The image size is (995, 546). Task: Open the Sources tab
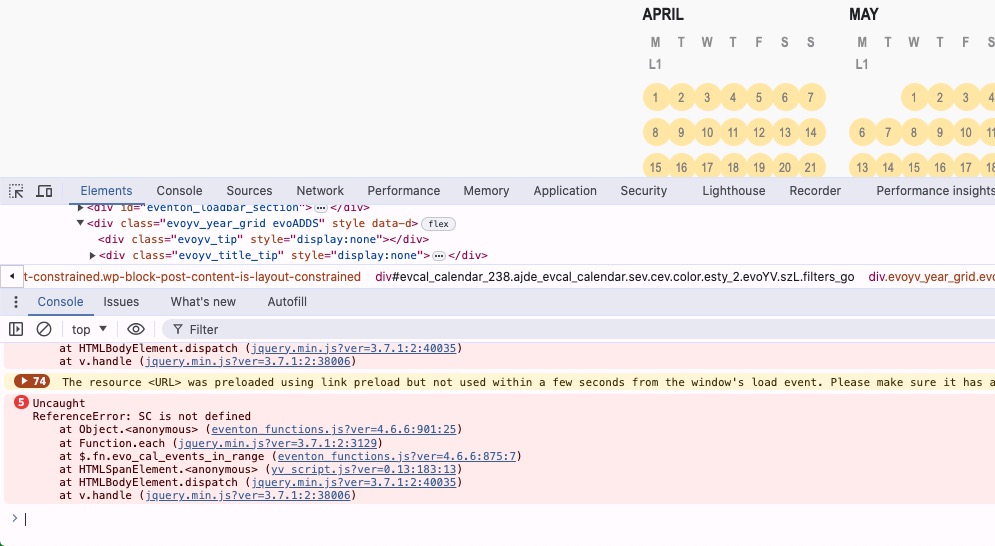[x=249, y=191]
